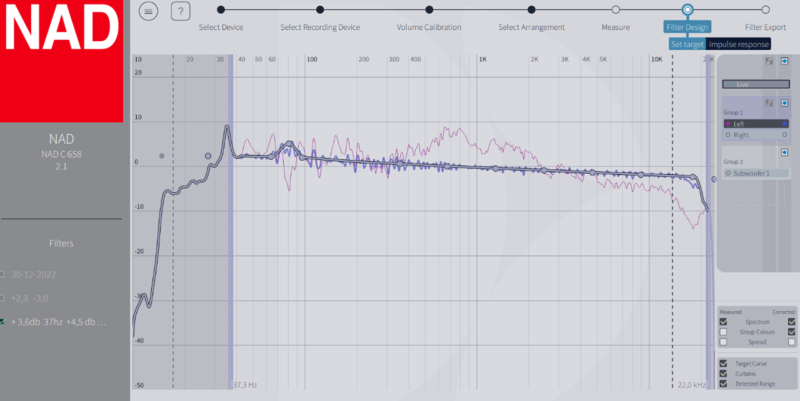Switch to the Impulse response tab
The width and height of the screenshot is (800, 401).
click(x=738, y=44)
